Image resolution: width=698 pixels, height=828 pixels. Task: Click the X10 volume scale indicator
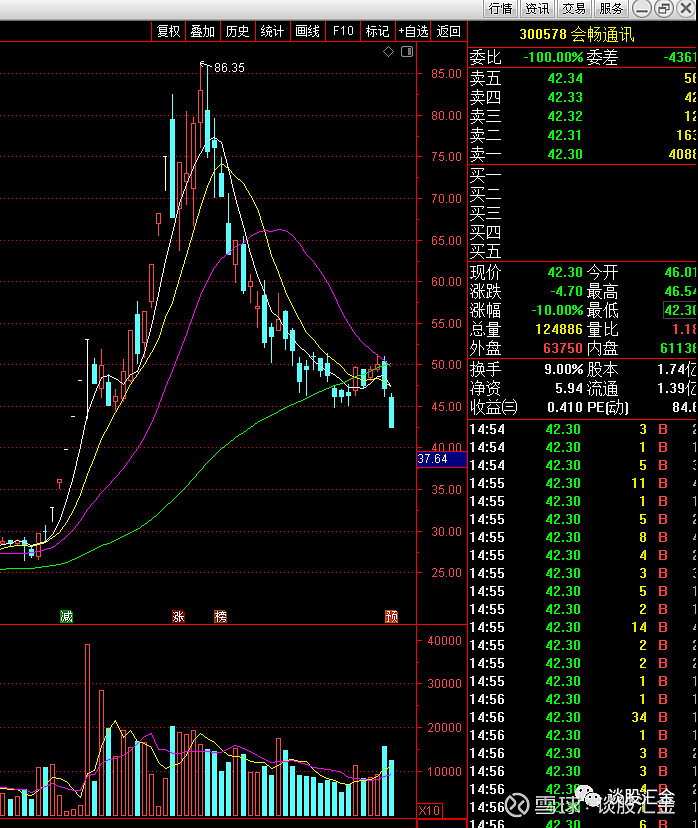(x=429, y=810)
